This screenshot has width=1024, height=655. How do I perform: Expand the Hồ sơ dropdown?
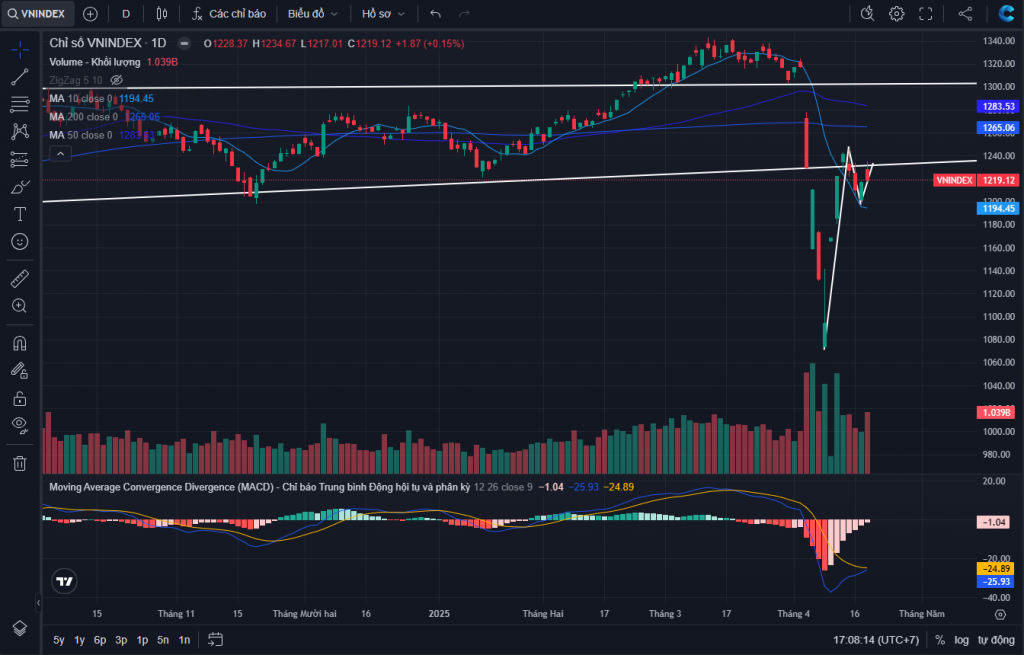(383, 14)
